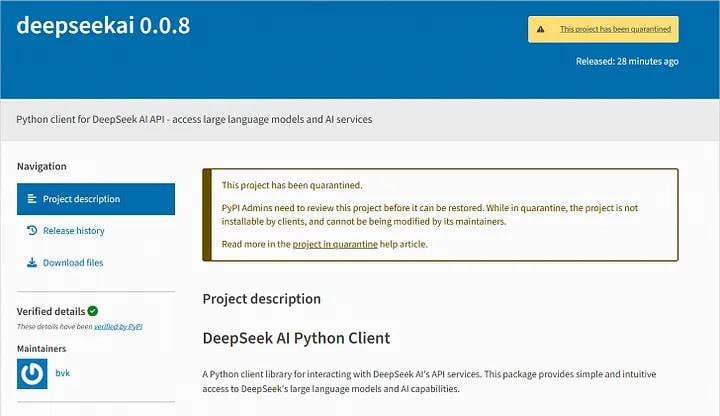Click the 'Navigation' sidebar heading
This screenshot has height=416, width=720.
click(x=42, y=166)
